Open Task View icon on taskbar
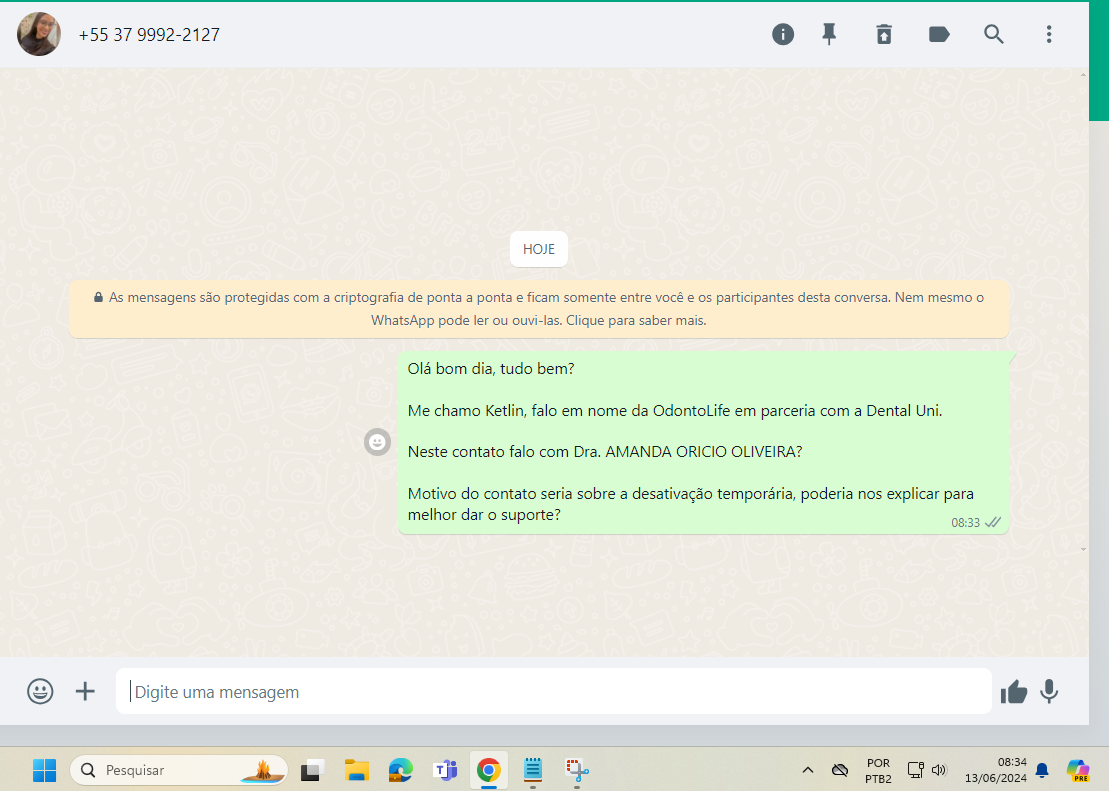Screen dimensions: 1109x791 (x=312, y=770)
